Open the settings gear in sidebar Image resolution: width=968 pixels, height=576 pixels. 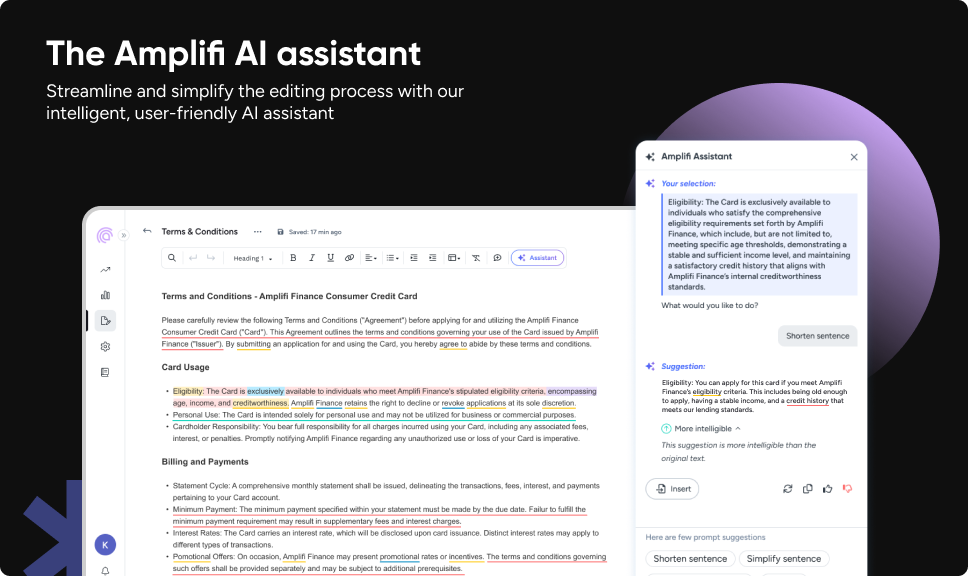click(x=106, y=346)
